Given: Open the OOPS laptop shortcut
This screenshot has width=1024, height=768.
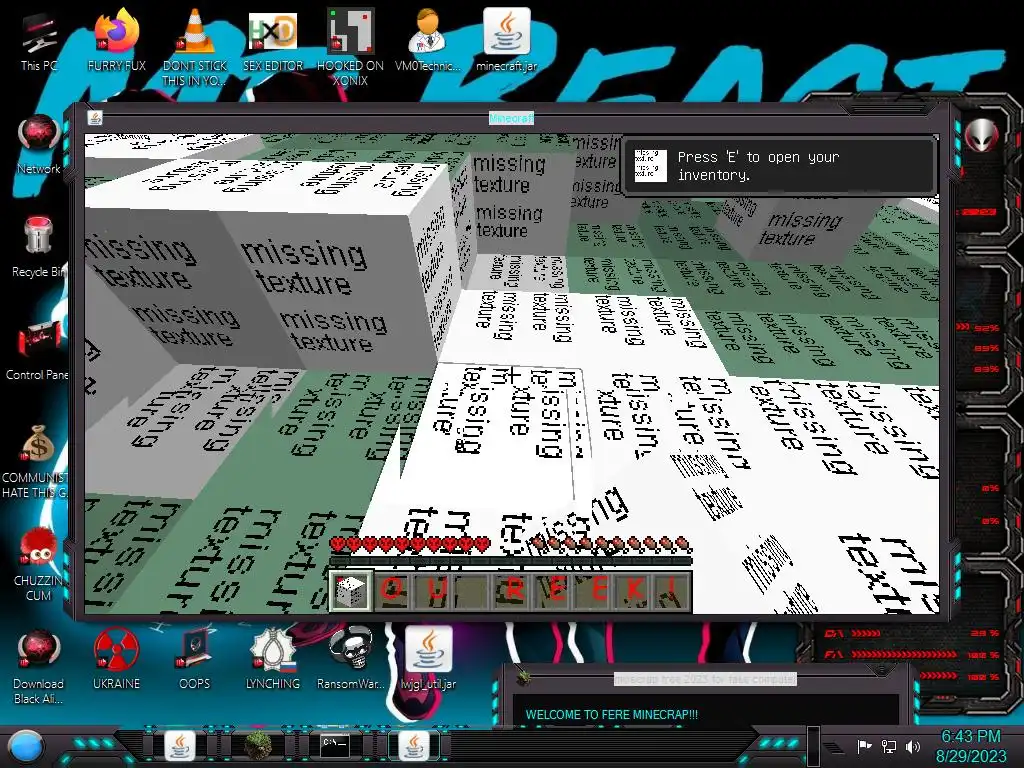Looking at the screenshot, I should [195, 660].
